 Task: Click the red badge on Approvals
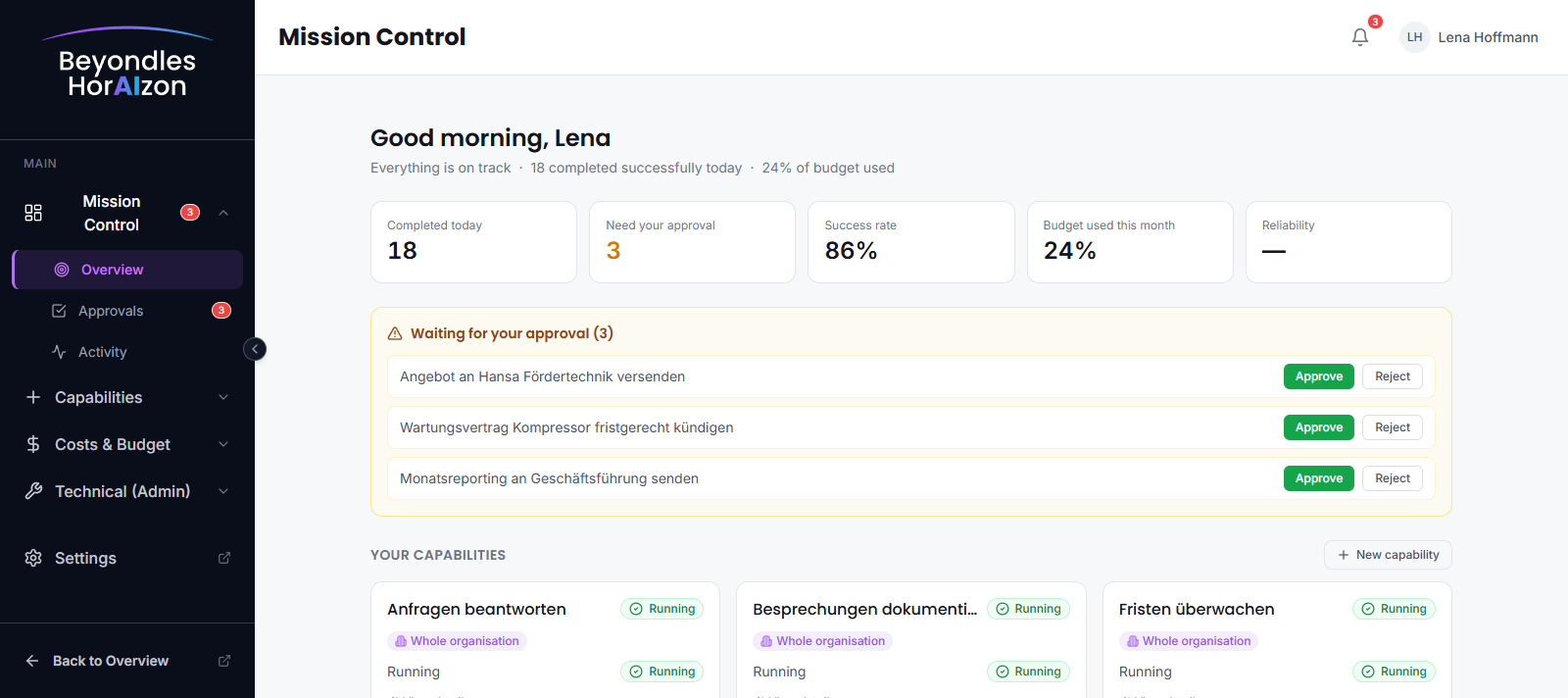(x=221, y=311)
